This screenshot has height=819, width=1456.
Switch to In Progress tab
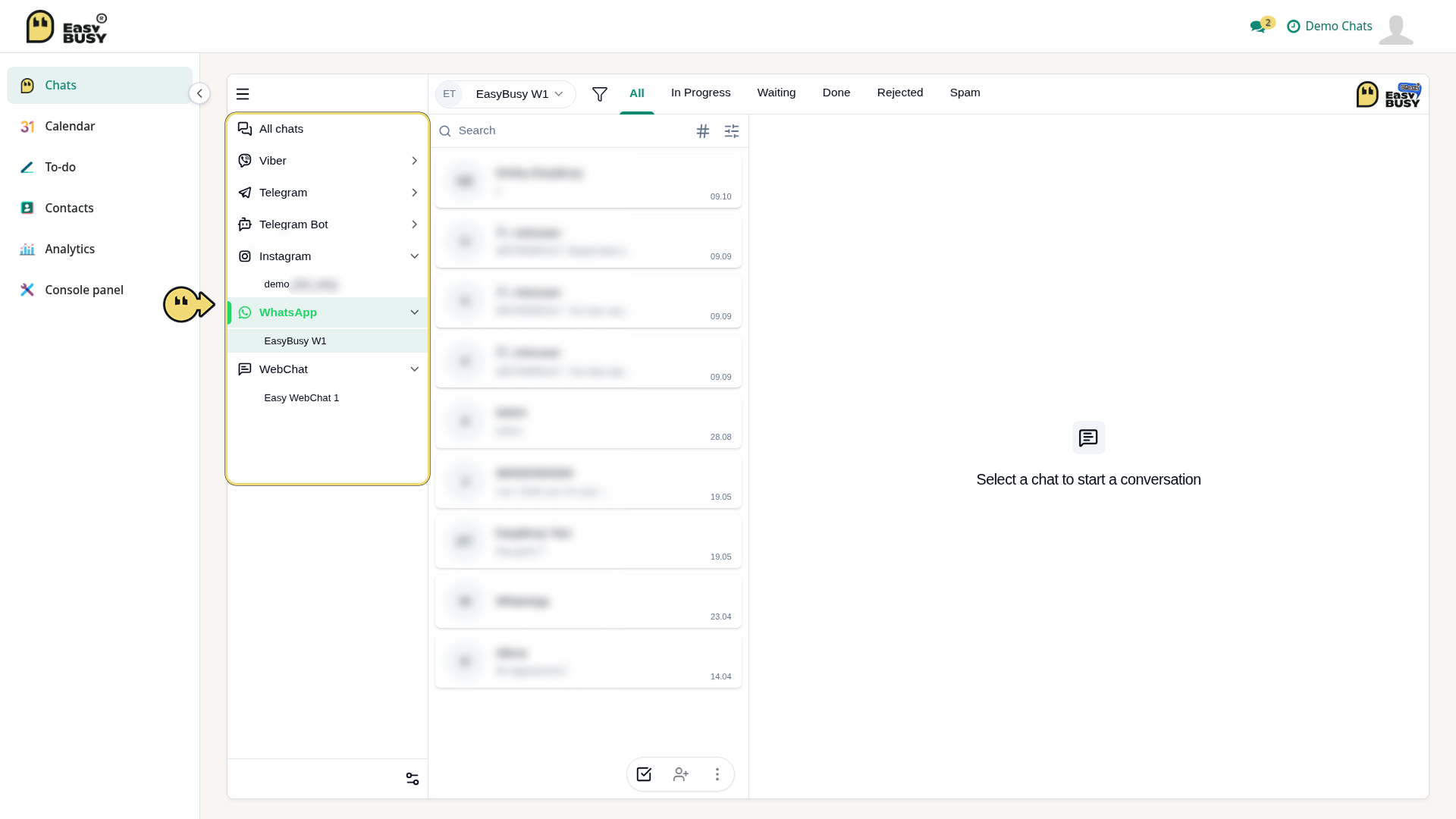701,93
